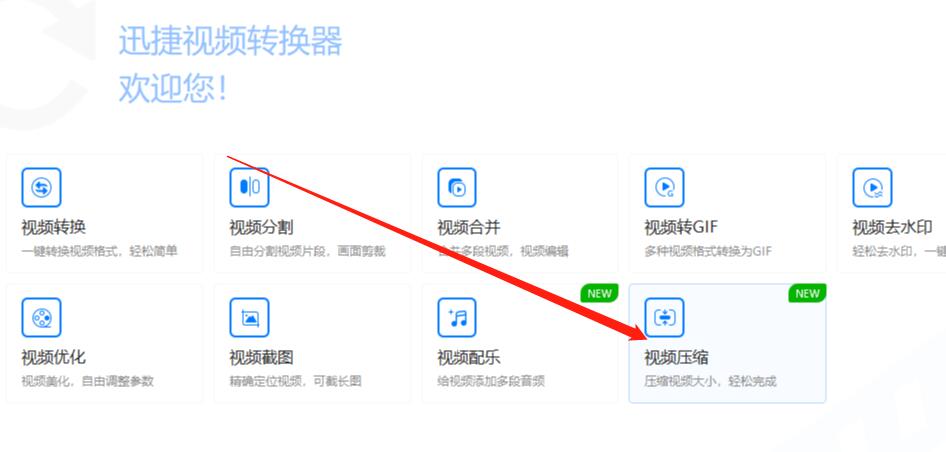Viewport: 946px width, 452px height.
Task: Click NEW badge on 视频压缩 card
Action: click(806, 293)
